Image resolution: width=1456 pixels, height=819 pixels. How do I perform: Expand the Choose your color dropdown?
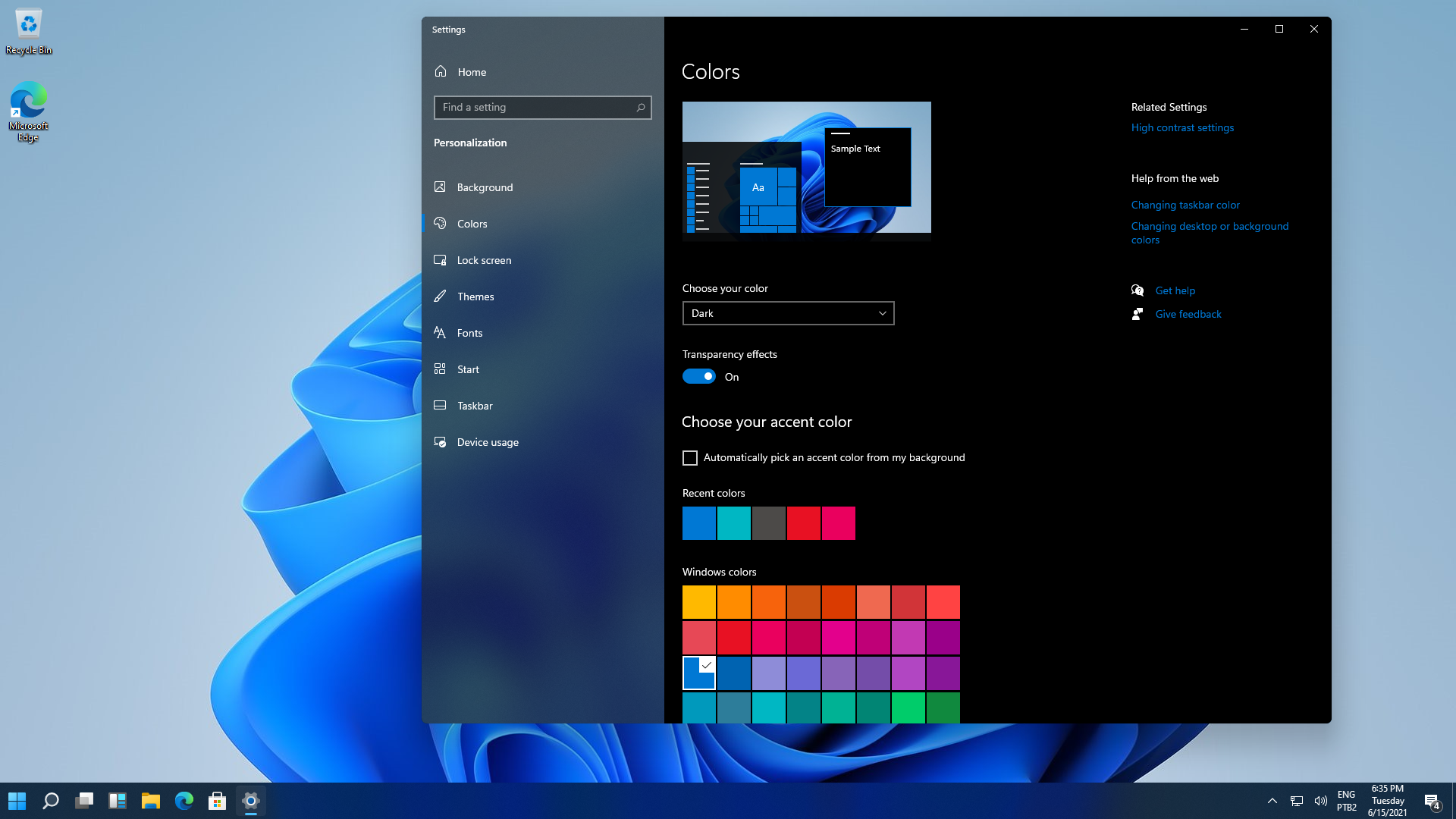787,313
